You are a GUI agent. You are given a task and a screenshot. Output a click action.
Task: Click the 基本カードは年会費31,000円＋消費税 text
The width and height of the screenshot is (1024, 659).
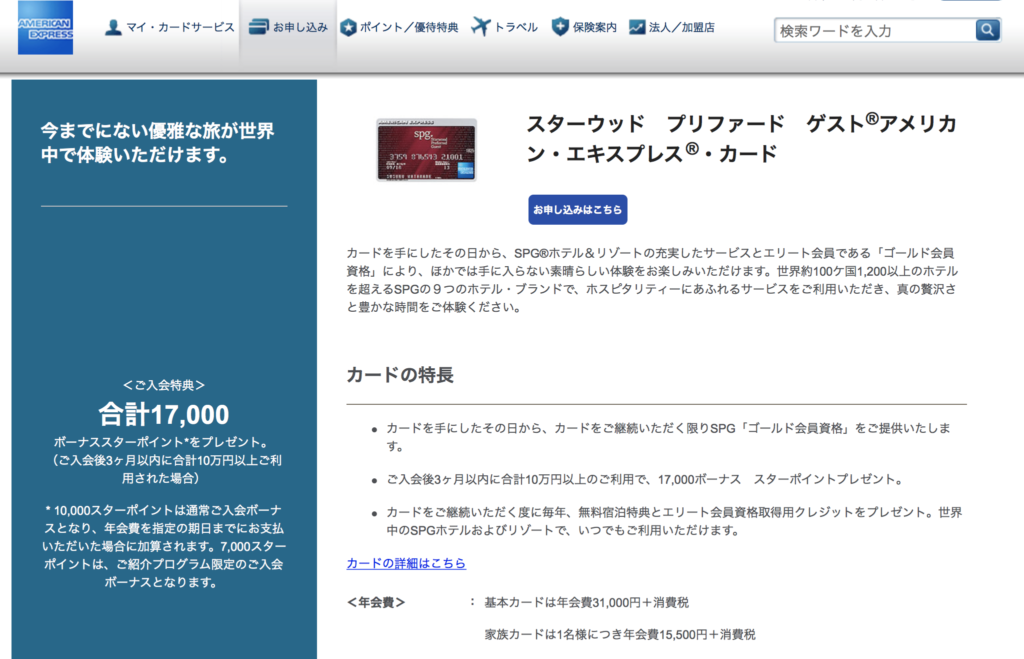click(x=586, y=602)
